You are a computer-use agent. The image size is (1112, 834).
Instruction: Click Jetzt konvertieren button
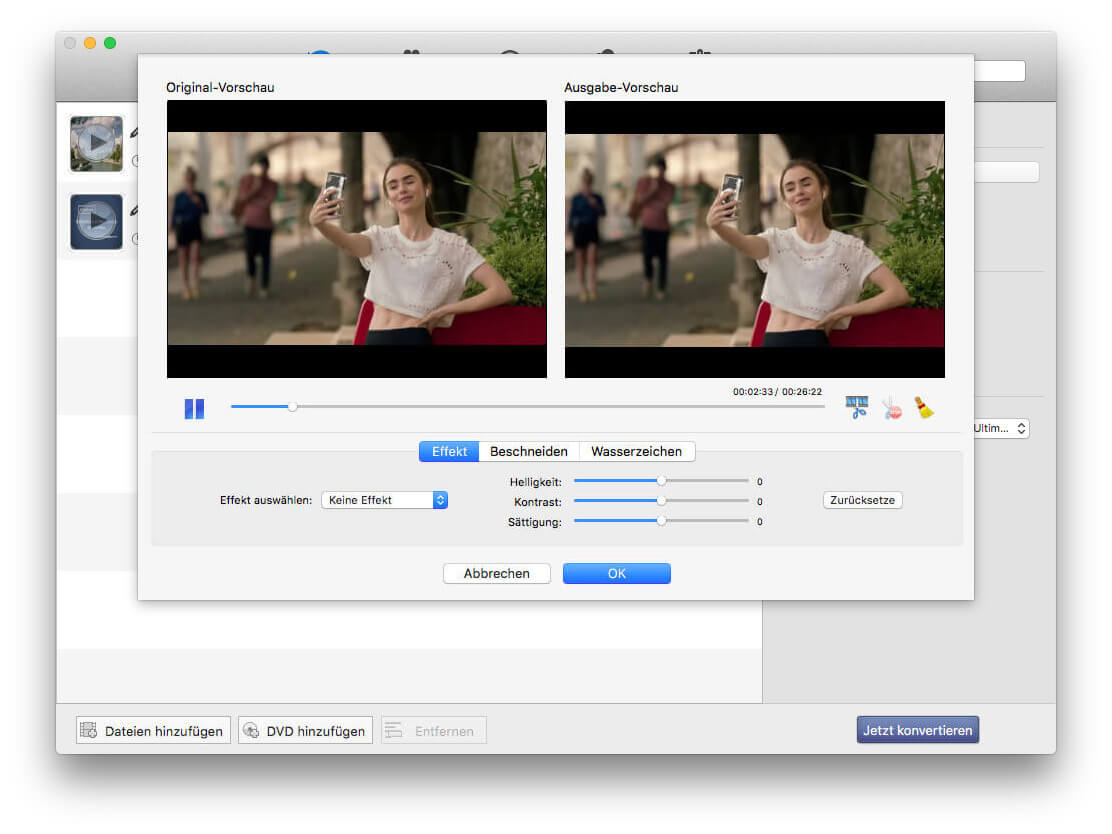tap(918, 730)
